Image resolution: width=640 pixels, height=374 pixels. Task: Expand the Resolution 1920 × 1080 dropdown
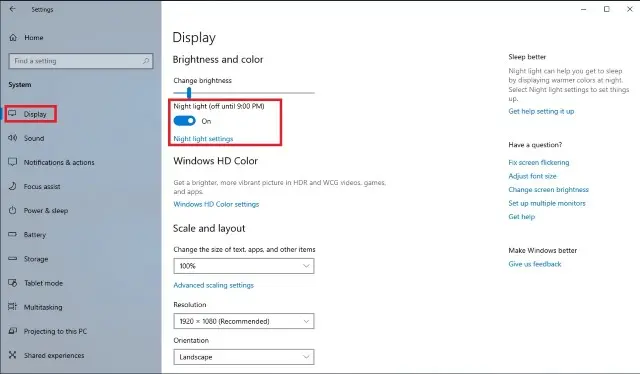pos(244,321)
